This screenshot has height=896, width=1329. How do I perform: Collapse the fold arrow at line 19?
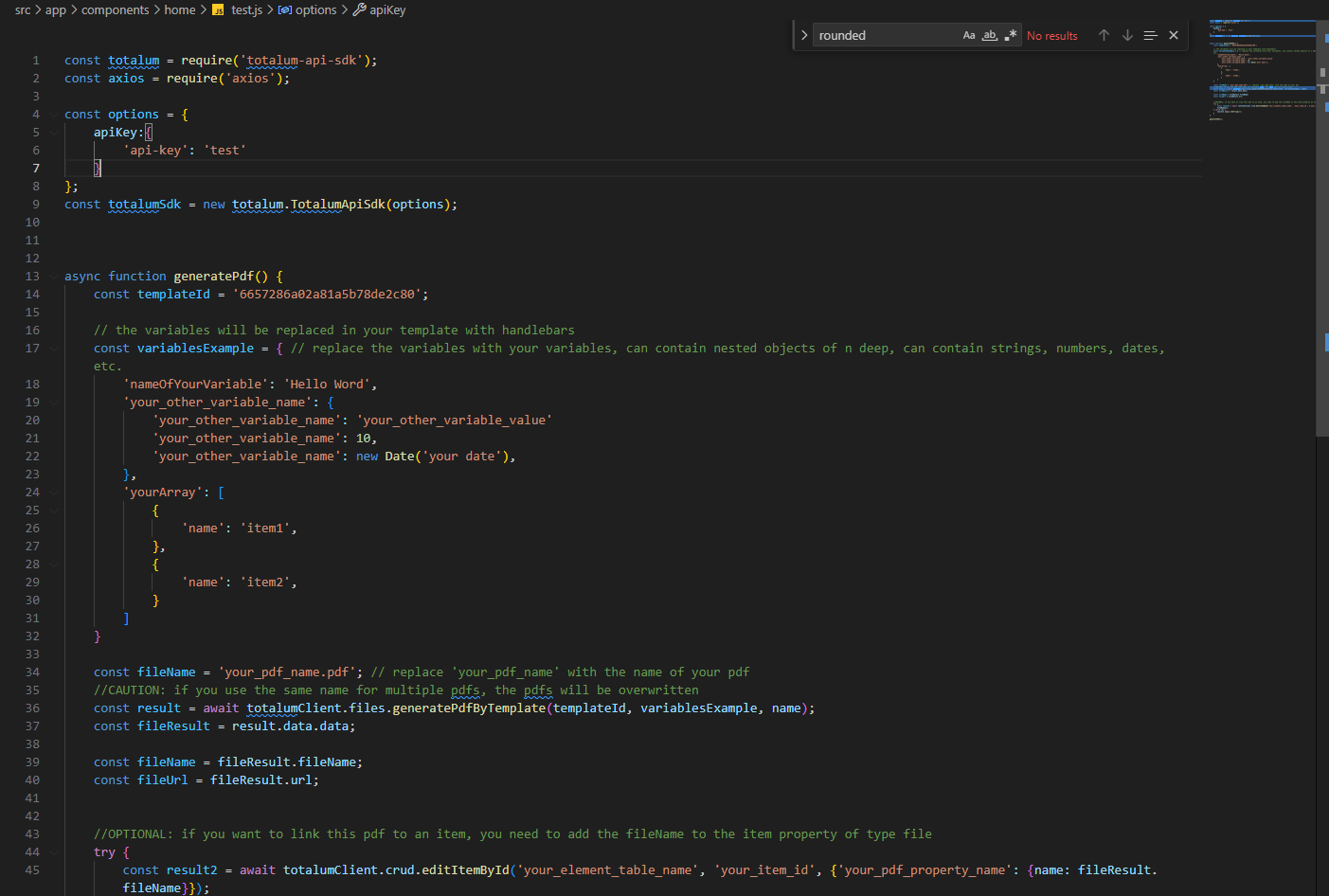pos(54,403)
